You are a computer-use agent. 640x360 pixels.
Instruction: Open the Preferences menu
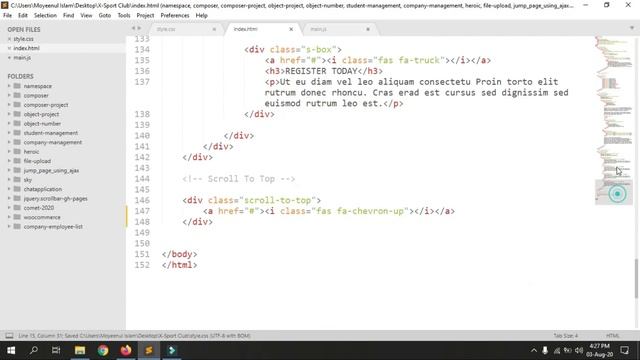[x=175, y=16]
